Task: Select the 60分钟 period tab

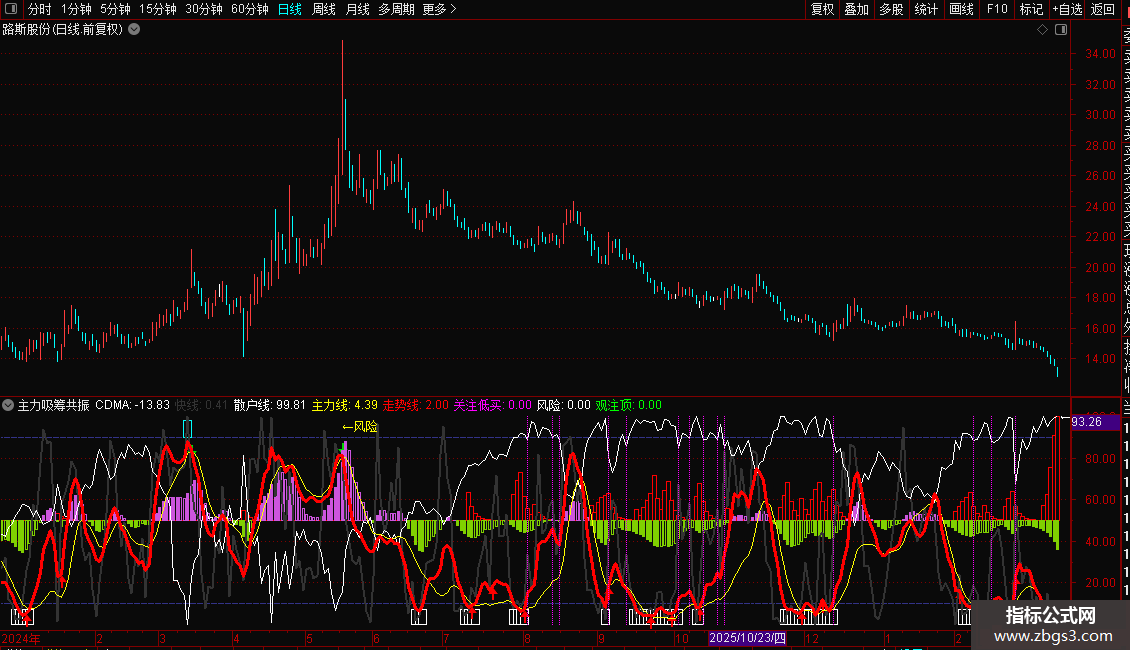Action: [249, 9]
